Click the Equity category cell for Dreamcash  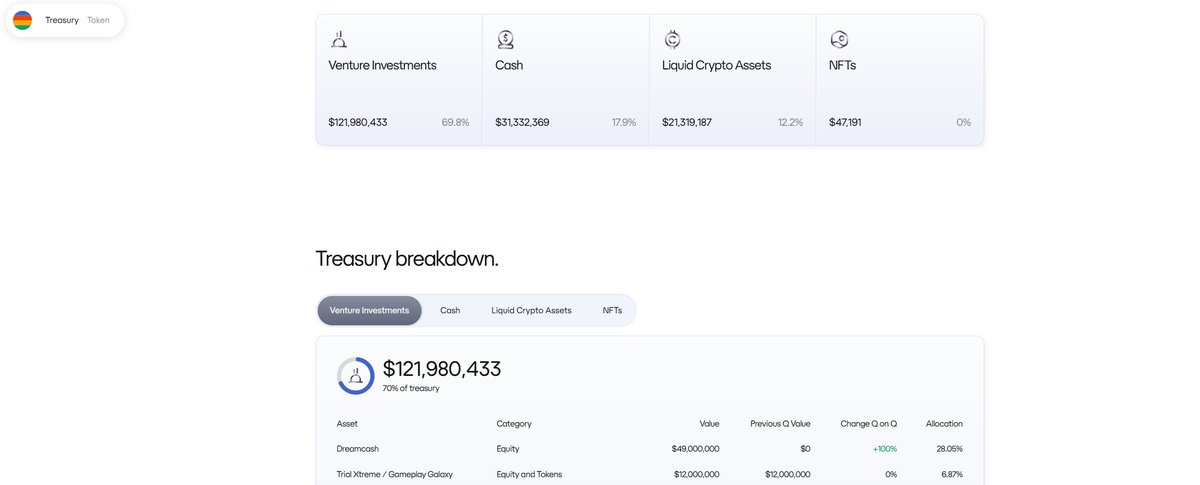click(x=508, y=449)
